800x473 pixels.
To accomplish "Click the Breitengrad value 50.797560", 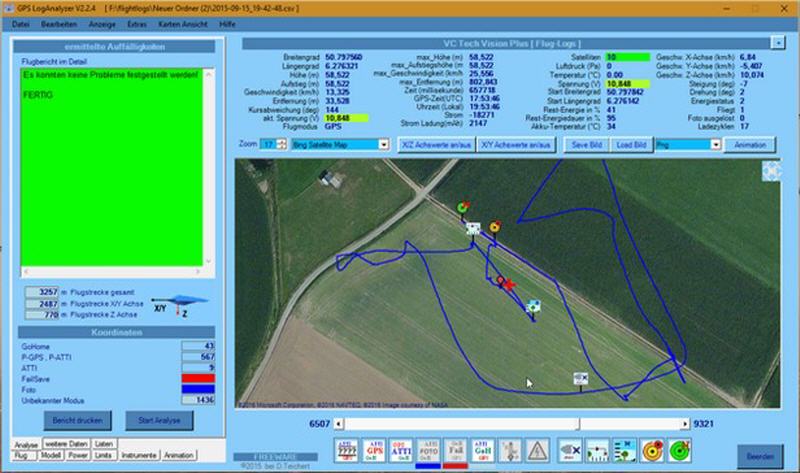I will click(343, 57).
